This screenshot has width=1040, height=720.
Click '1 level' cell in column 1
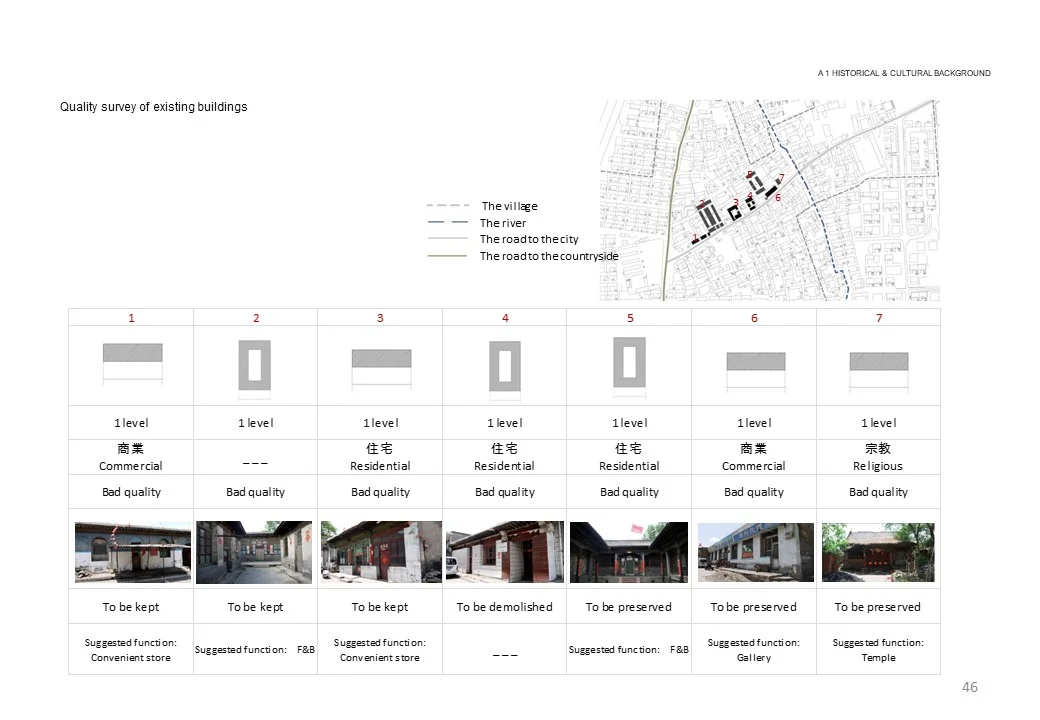point(131,423)
